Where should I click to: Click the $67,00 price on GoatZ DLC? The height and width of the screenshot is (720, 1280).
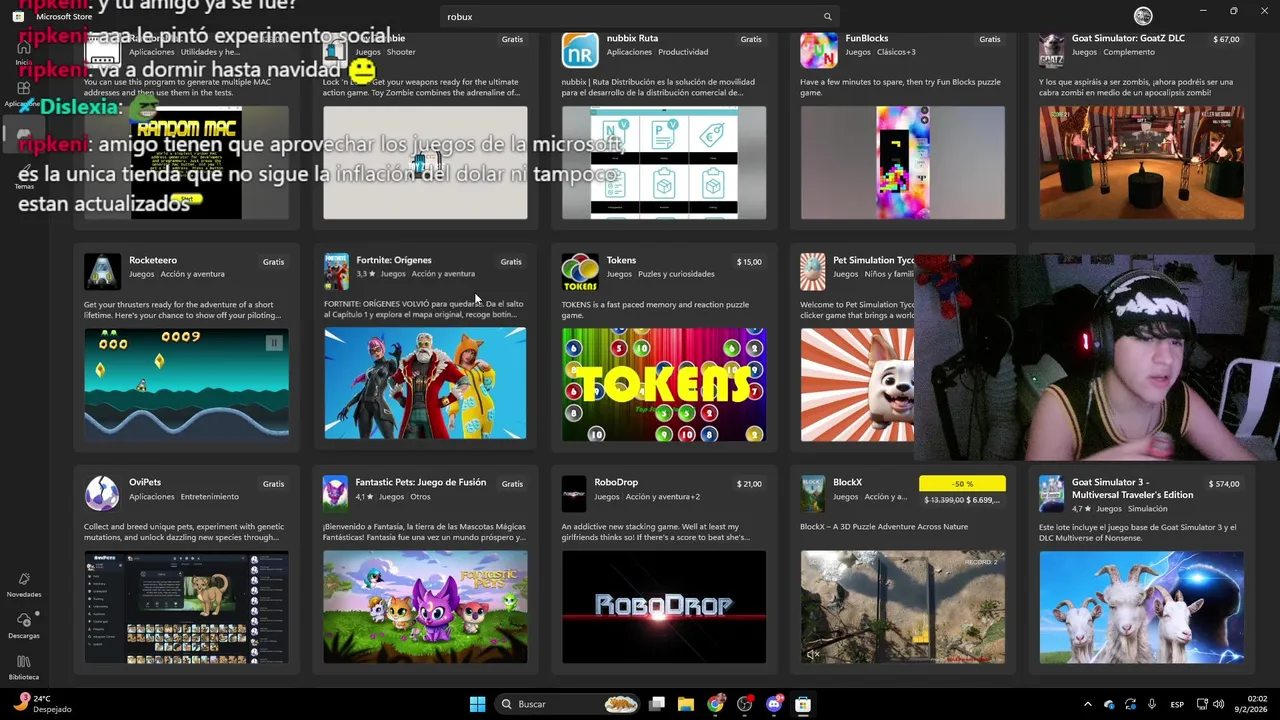pos(1226,40)
